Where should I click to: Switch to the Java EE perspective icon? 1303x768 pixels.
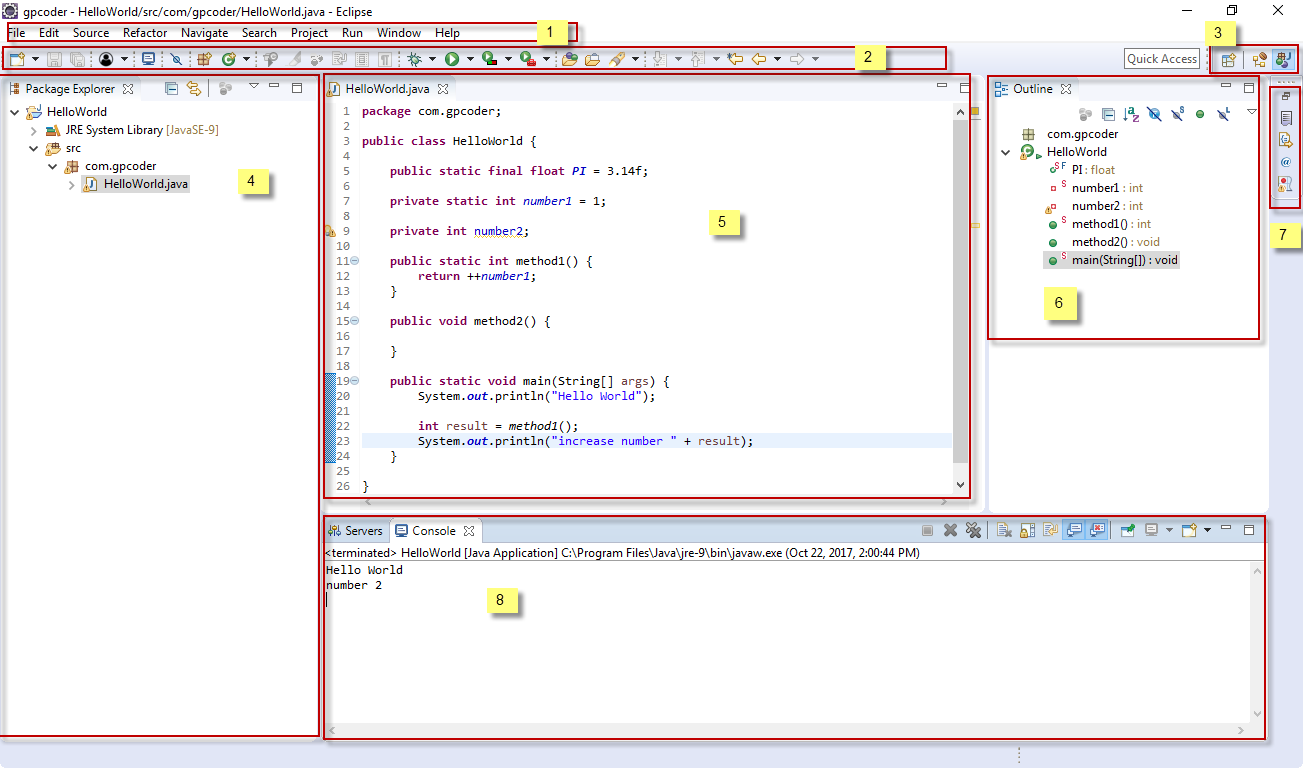[1260, 60]
